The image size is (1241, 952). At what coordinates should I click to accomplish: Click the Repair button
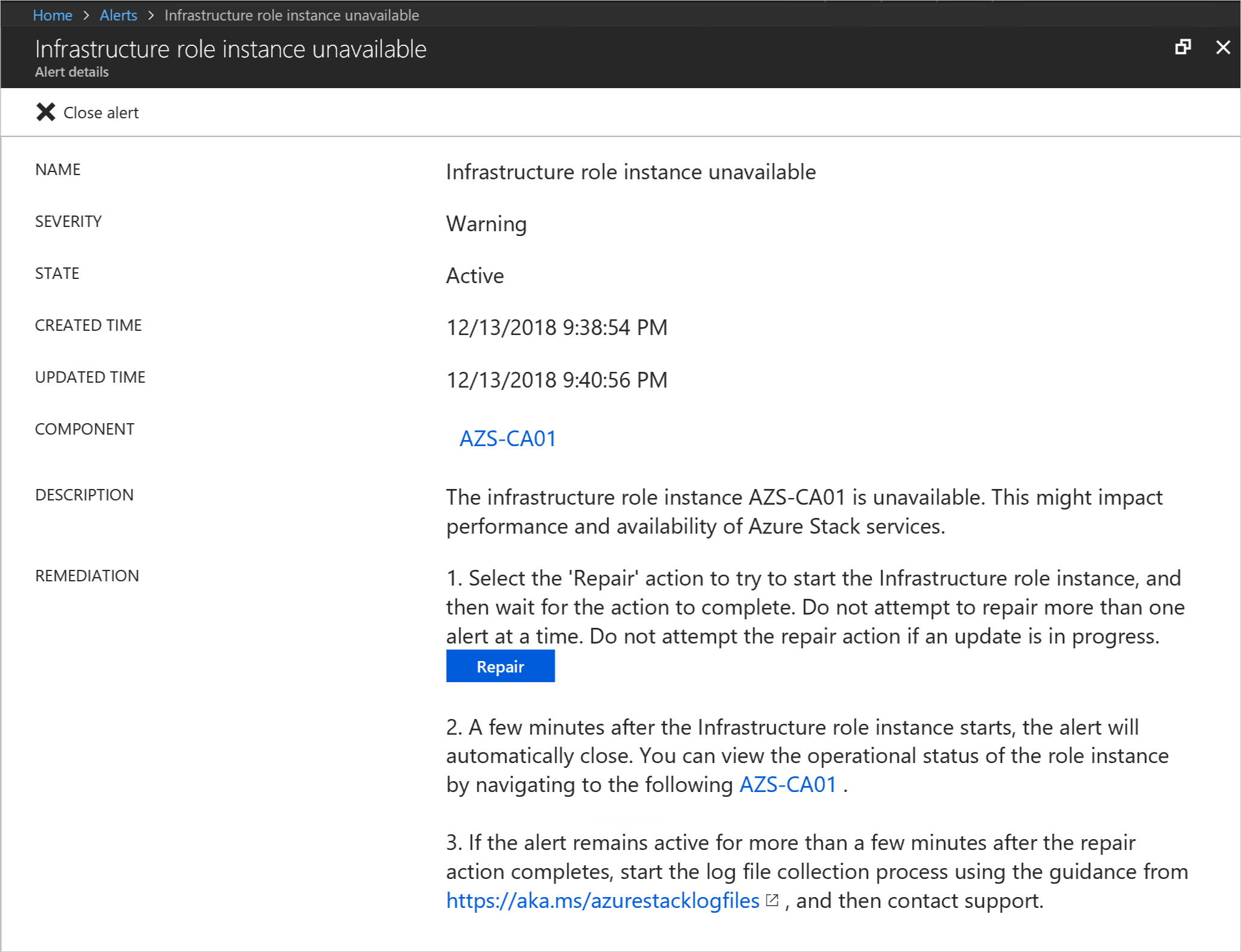(x=500, y=666)
